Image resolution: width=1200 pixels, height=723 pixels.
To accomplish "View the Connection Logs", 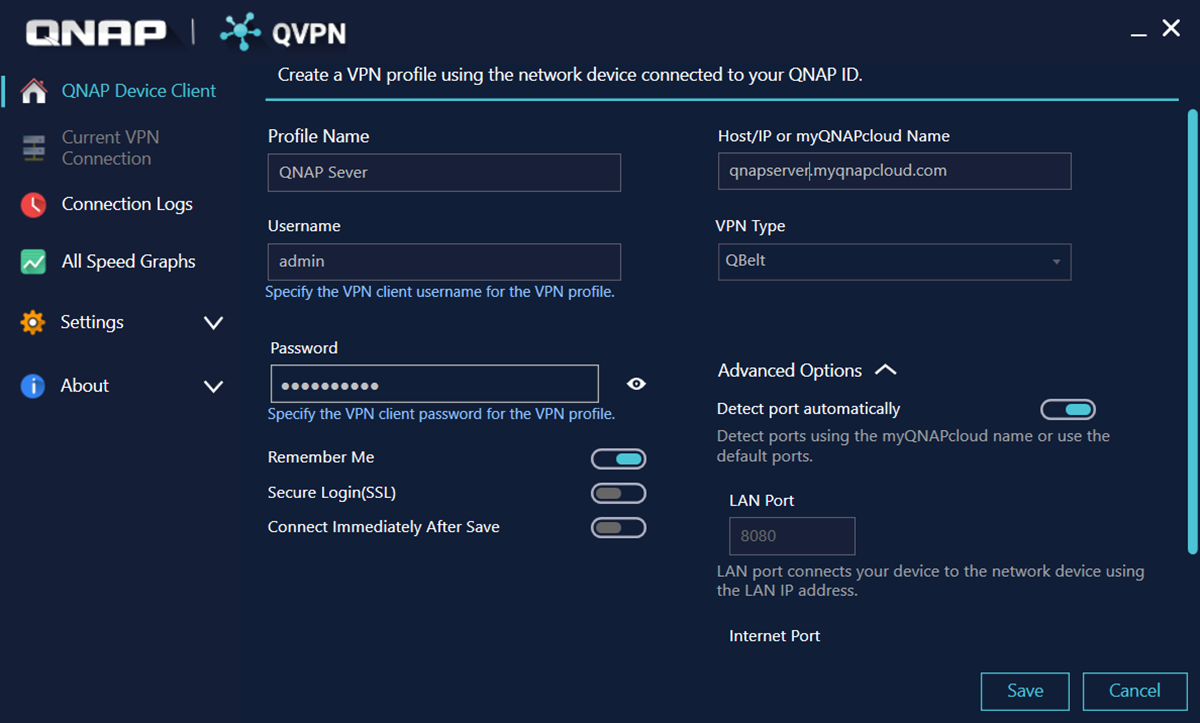I will tap(127, 204).
